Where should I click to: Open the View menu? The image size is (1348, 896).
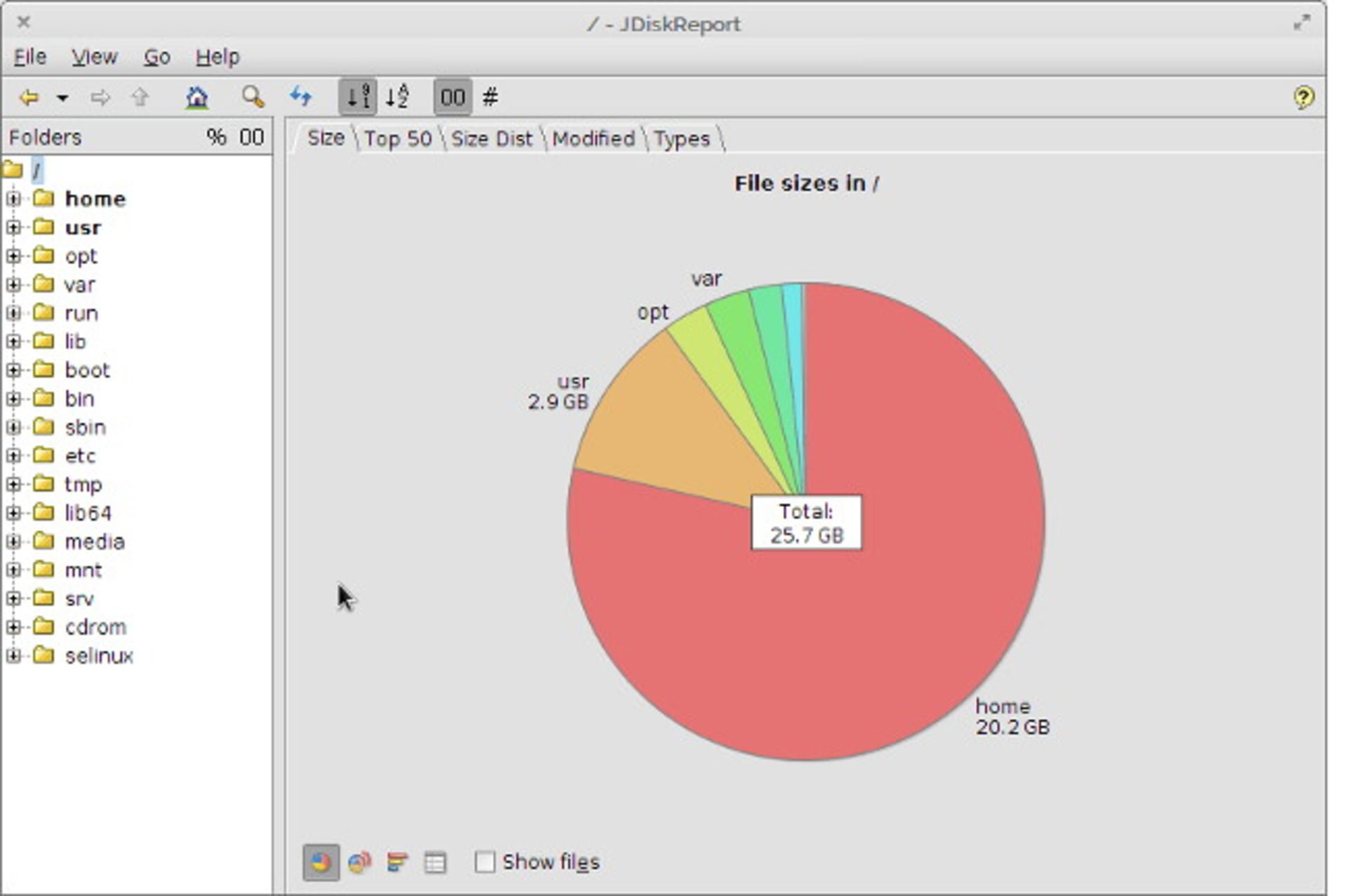tap(94, 57)
